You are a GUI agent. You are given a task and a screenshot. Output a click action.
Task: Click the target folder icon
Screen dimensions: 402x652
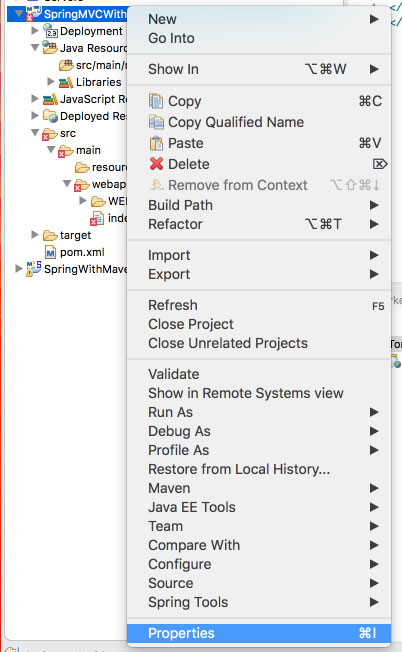pyautogui.click(x=50, y=236)
